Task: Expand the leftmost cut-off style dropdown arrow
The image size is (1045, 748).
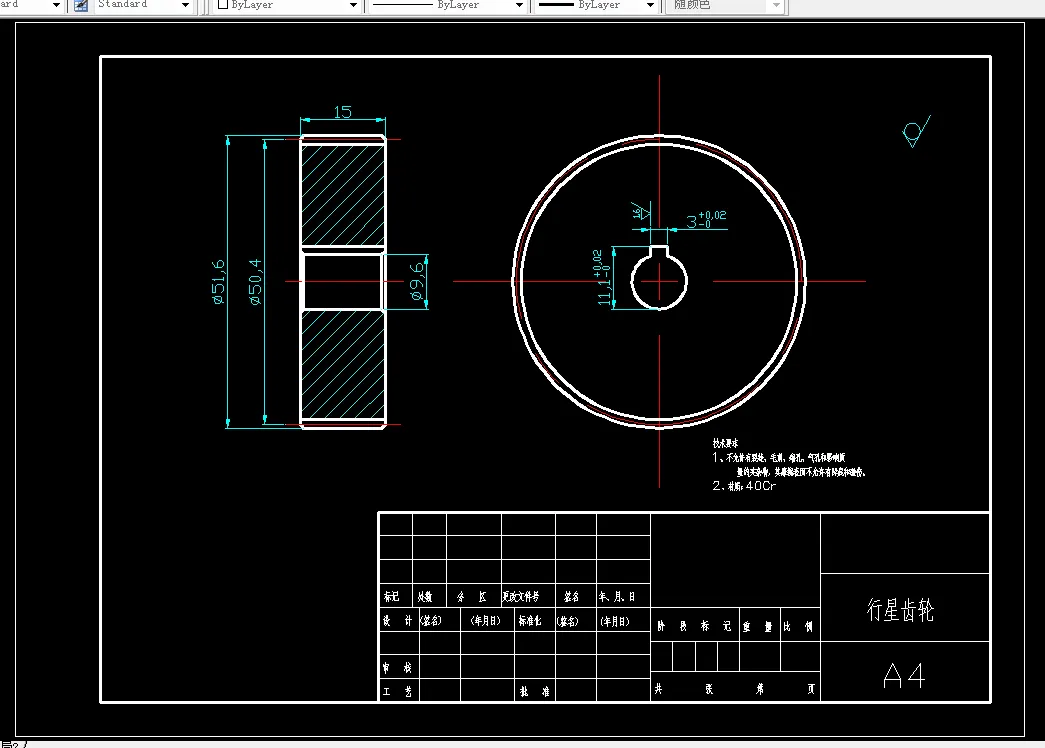Action: (57, 5)
